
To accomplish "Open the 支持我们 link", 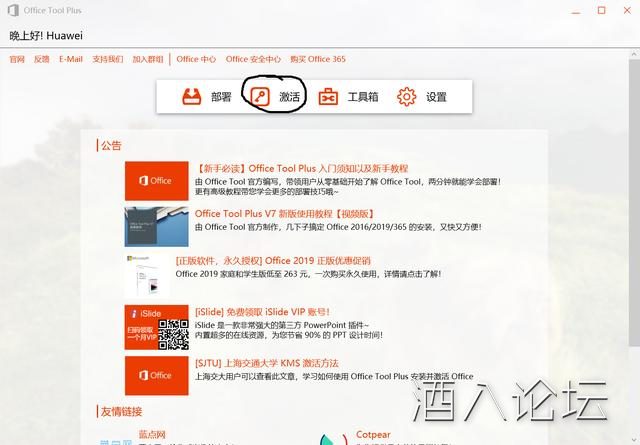I will point(108,59).
